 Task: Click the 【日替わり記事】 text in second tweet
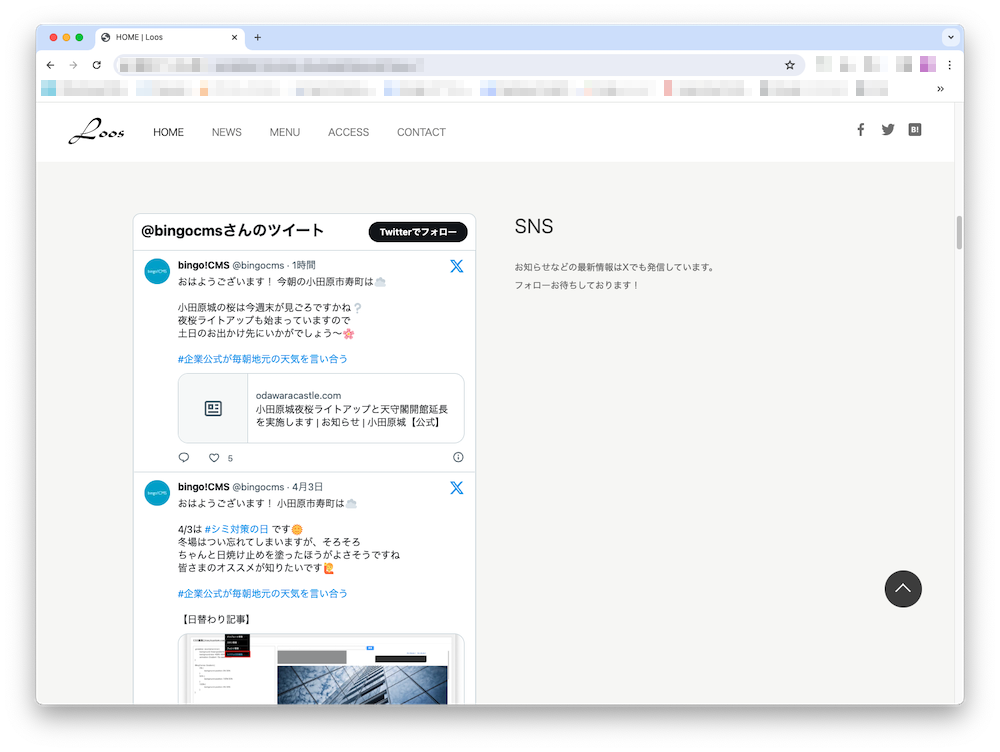215,619
